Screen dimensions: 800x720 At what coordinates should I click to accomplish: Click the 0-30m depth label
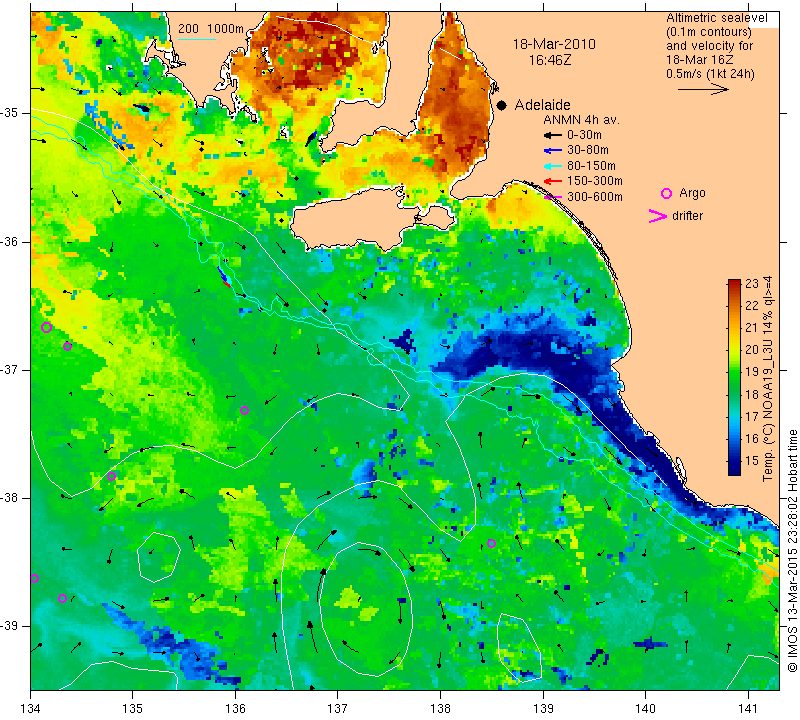584,135
